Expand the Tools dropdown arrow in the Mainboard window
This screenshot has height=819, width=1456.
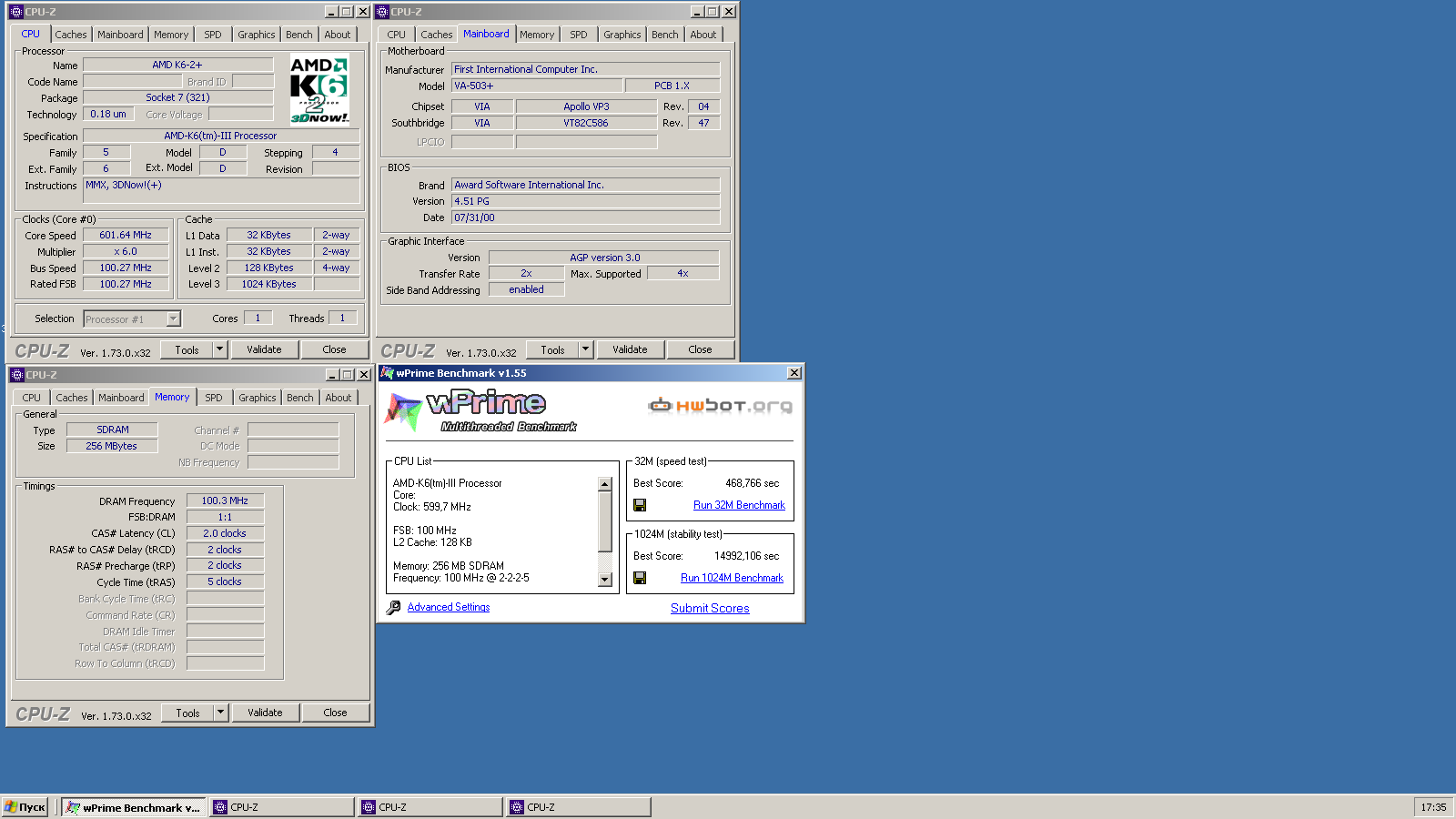tap(585, 349)
